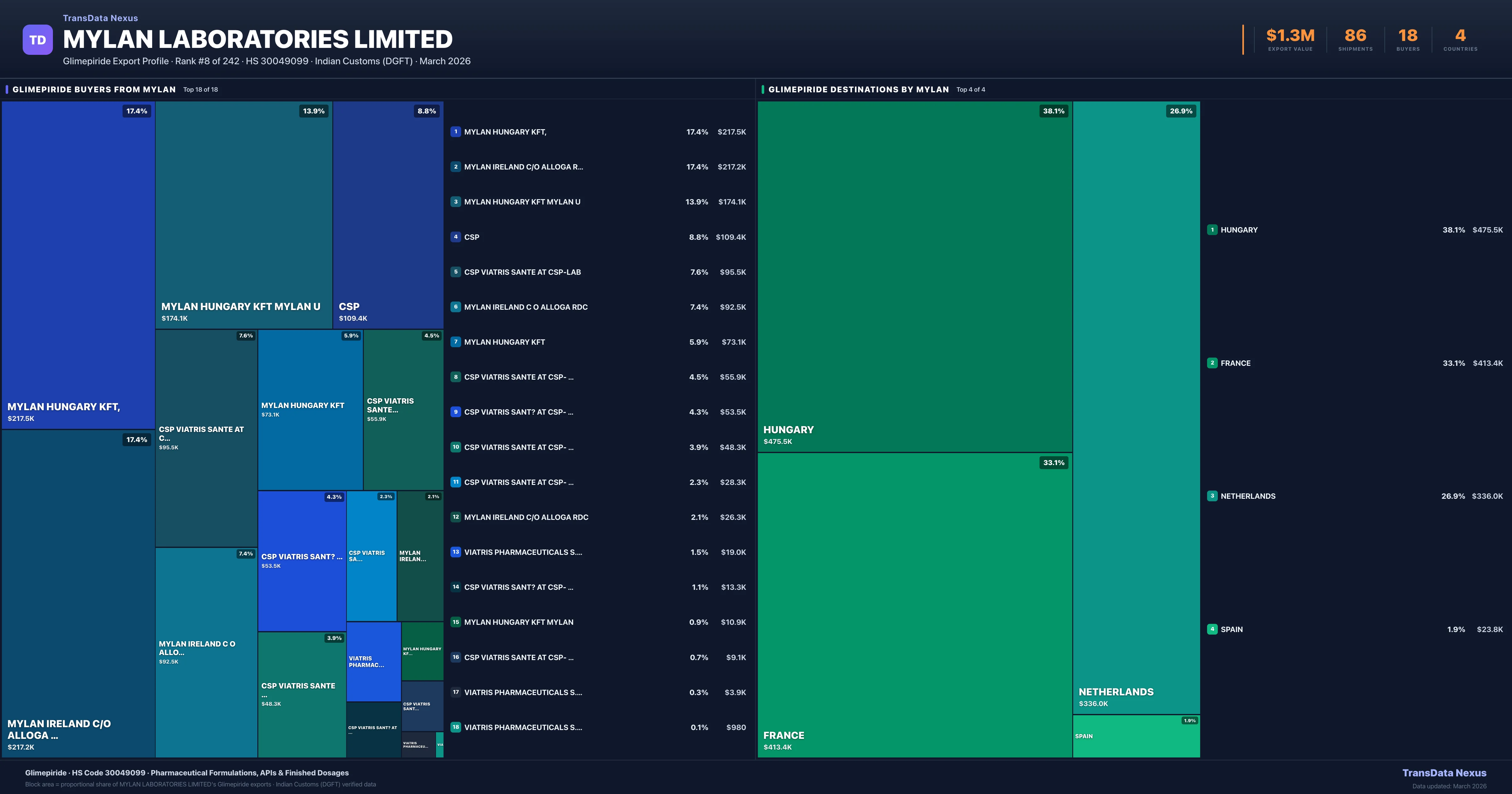Viewport: 1512px width, 794px height.
Task: Click rank badge 1 next to HUNGARY destination
Action: [1212, 230]
